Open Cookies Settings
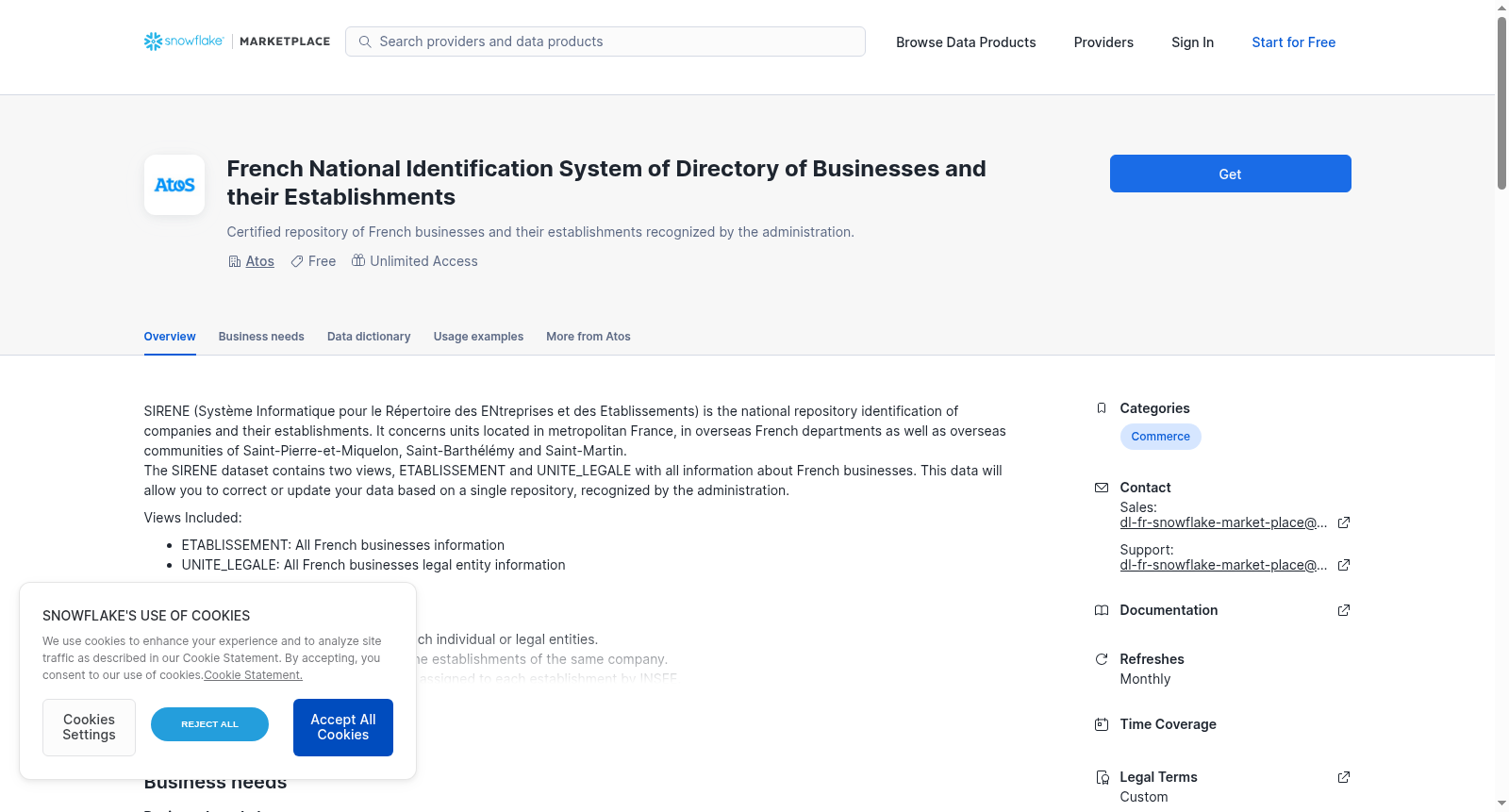The height and width of the screenshot is (812, 1509). (x=89, y=727)
